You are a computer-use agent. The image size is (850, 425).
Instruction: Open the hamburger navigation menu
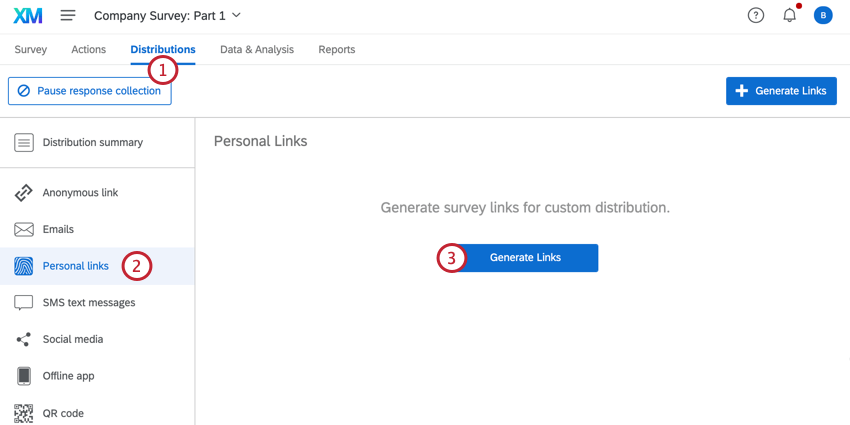tap(68, 16)
